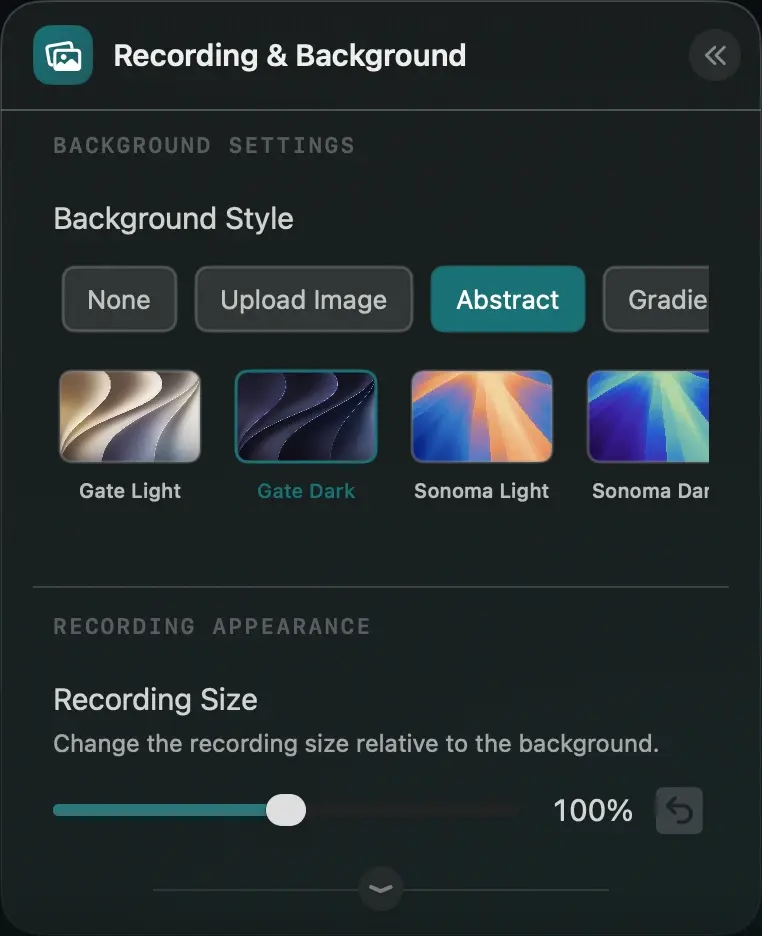Choose Upload Image background style

[304, 299]
